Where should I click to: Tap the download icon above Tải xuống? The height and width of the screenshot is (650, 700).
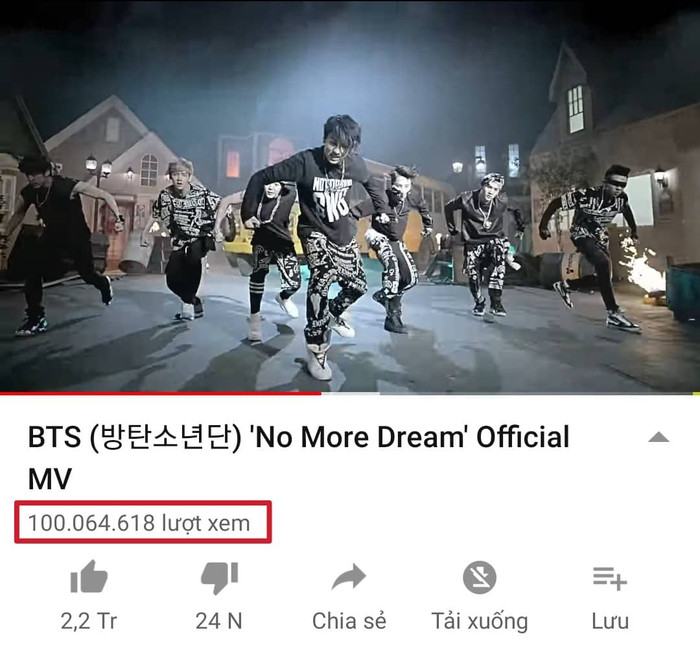tap(479, 577)
